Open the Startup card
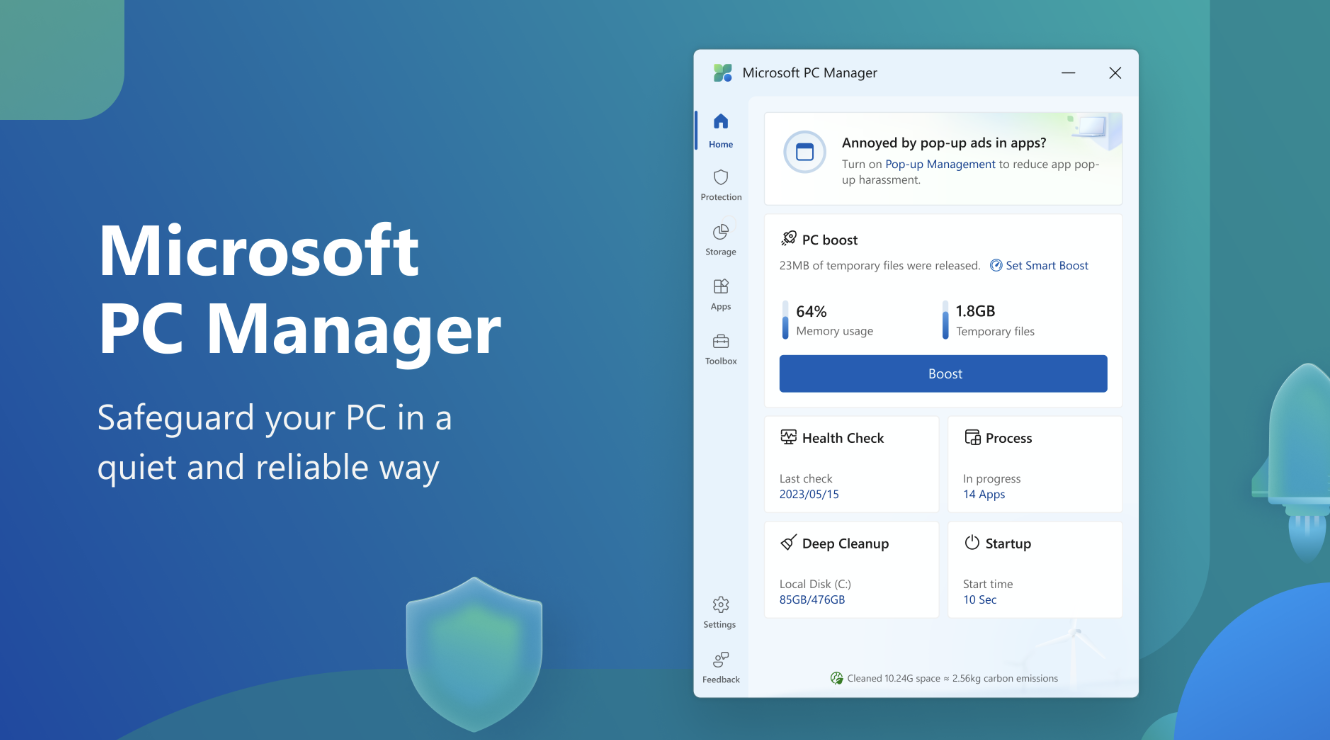1330x740 pixels. [1034, 569]
